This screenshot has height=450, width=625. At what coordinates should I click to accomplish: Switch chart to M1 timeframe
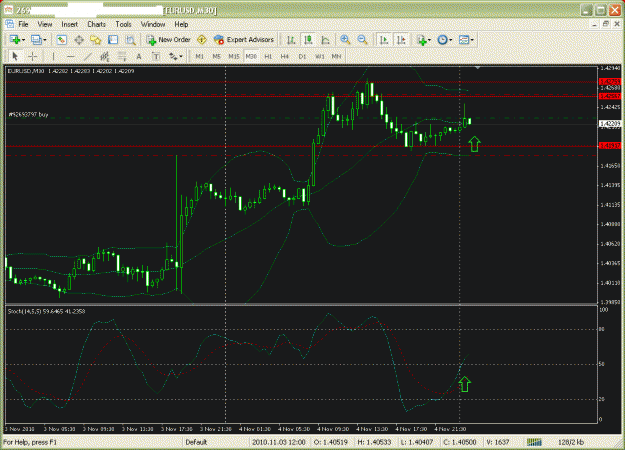pos(199,57)
